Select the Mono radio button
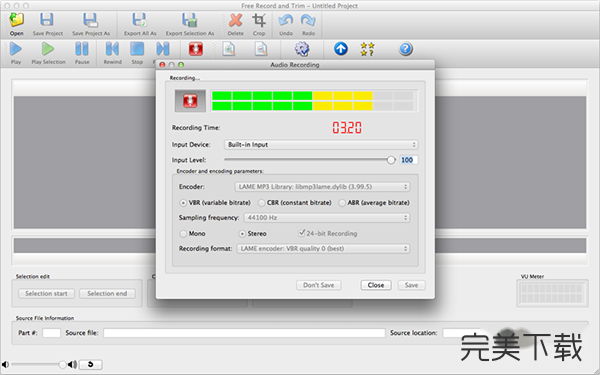The height and width of the screenshot is (375, 600). point(183,233)
